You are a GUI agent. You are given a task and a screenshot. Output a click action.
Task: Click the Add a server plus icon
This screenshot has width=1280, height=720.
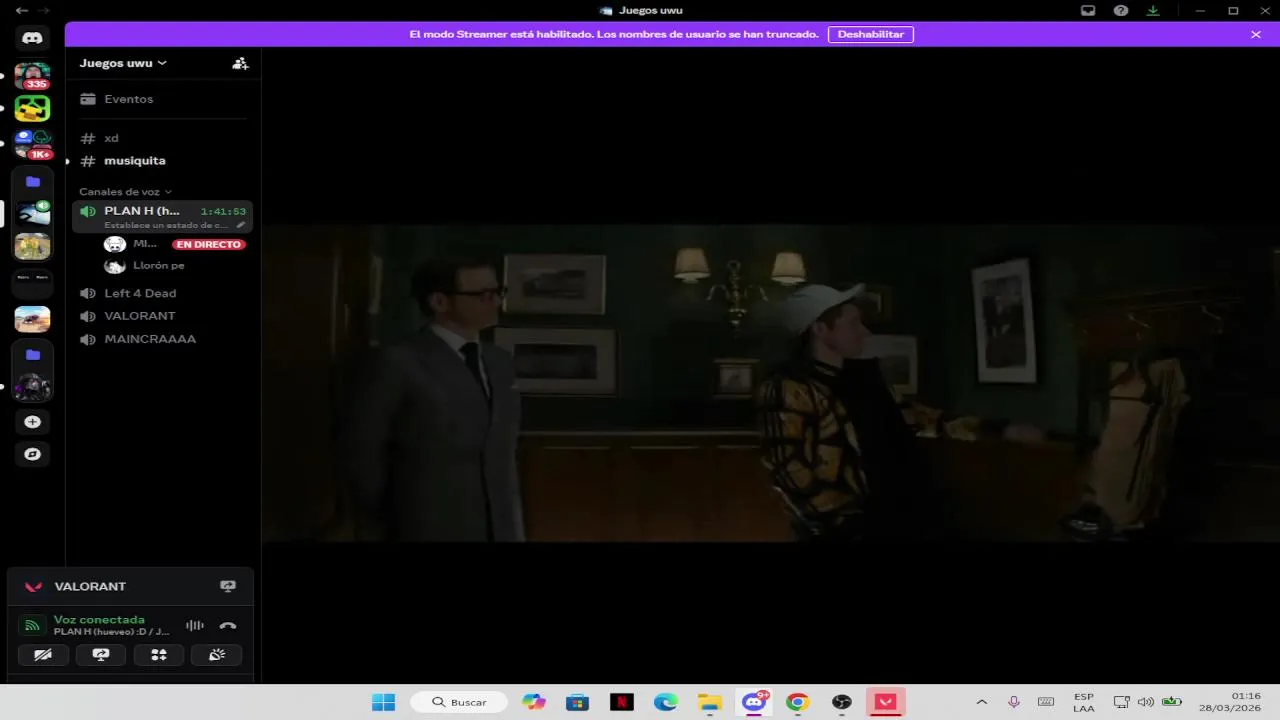tap(32, 421)
